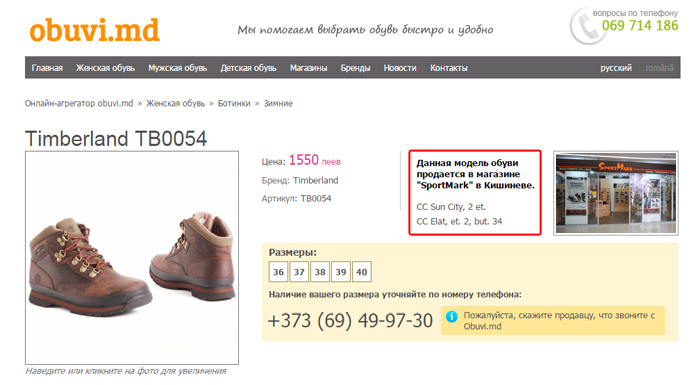The width and height of the screenshot is (700, 385).
Task: Switch language to română
Action: click(659, 68)
